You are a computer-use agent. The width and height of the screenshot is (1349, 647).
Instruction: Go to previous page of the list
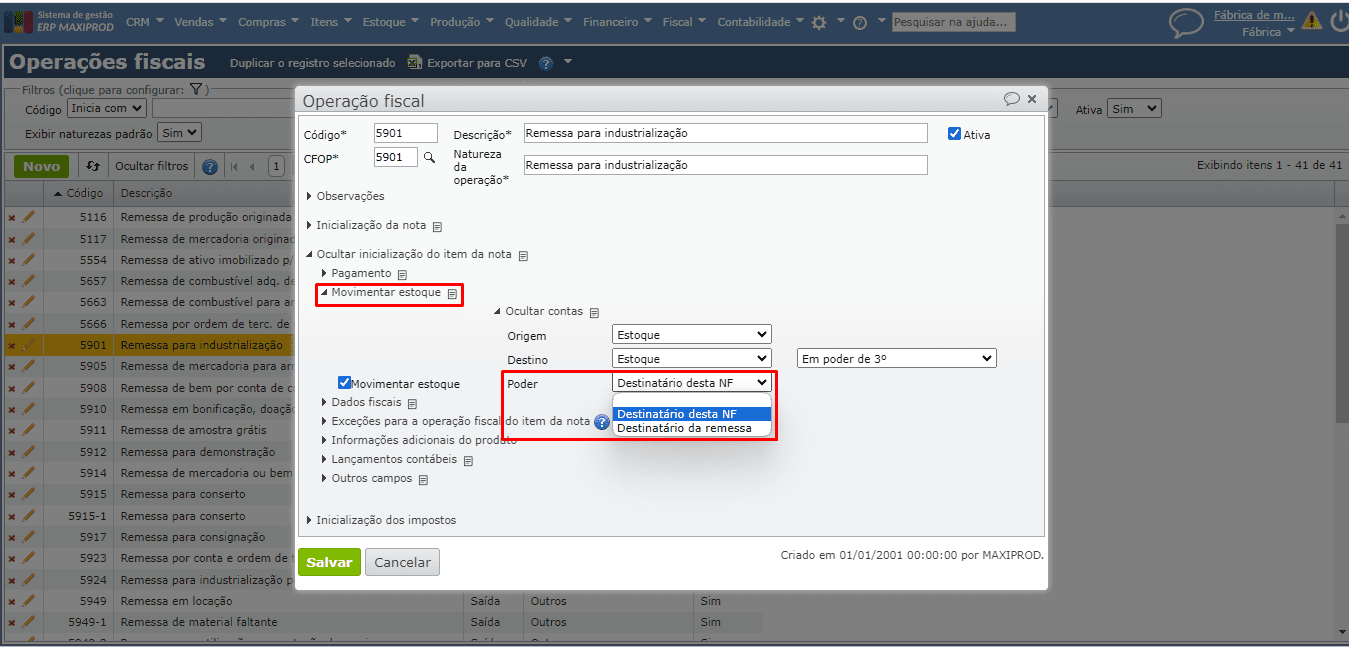252,167
